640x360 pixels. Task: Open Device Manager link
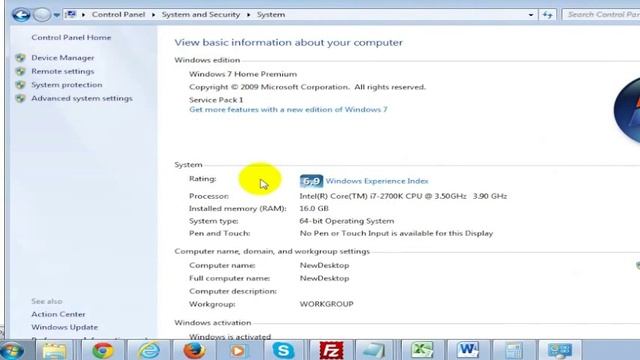point(63,58)
